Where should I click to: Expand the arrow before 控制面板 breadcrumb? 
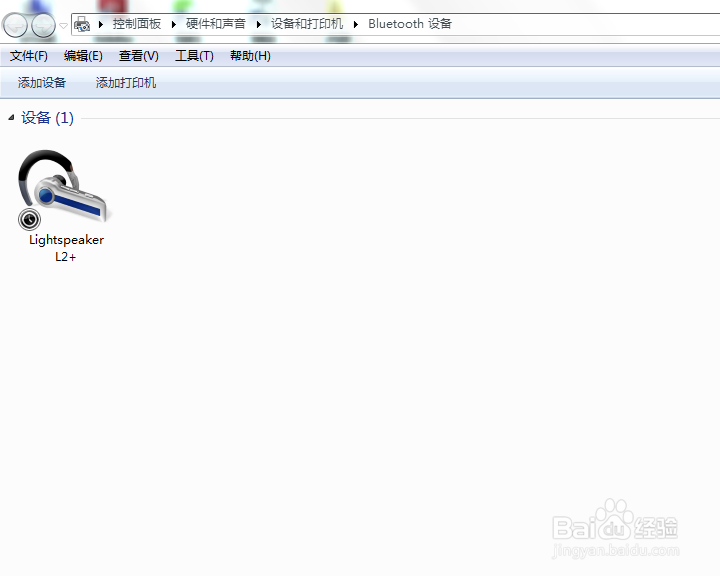(101, 24)
